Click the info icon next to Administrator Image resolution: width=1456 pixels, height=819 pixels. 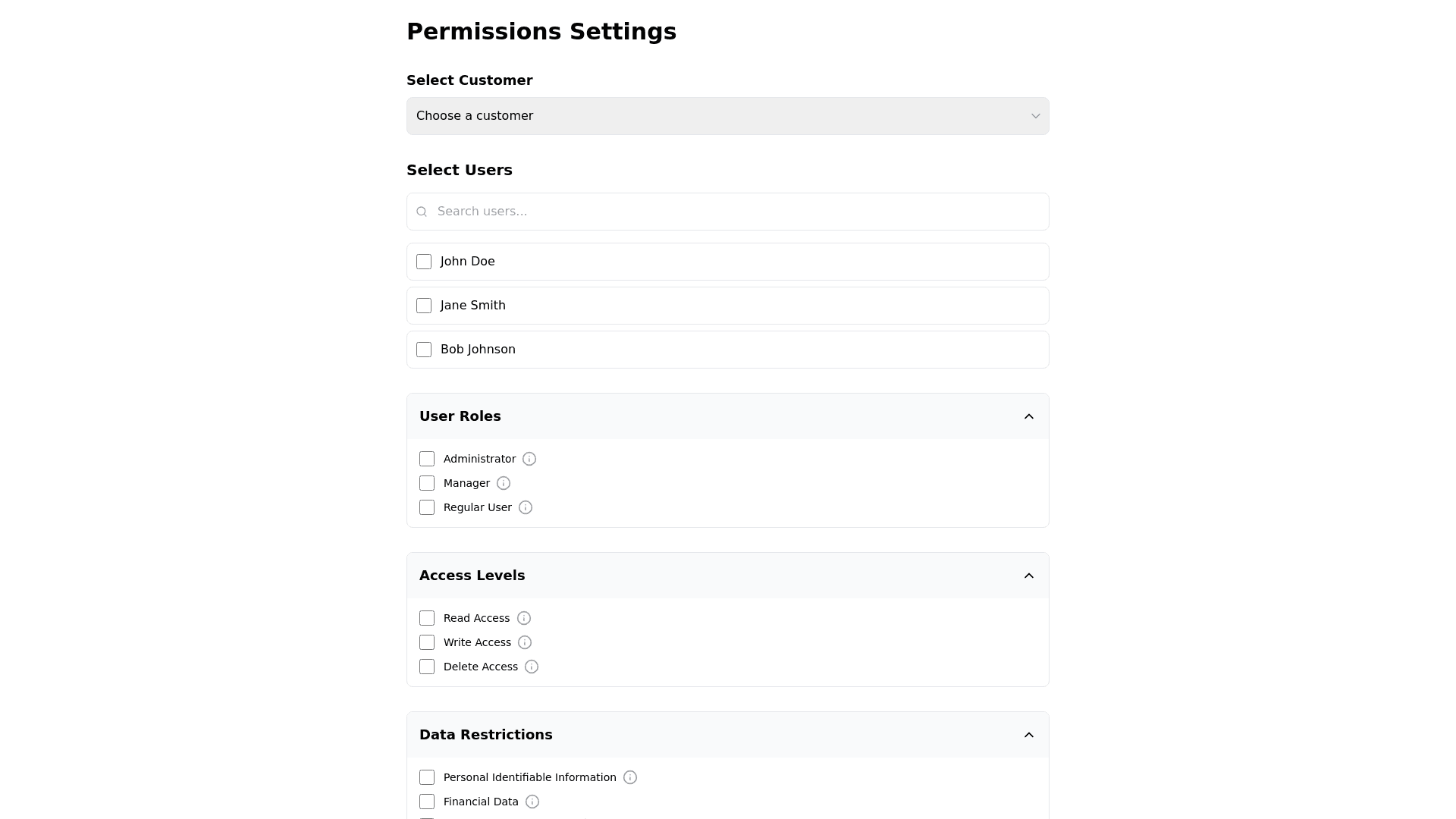pos(529,459)
